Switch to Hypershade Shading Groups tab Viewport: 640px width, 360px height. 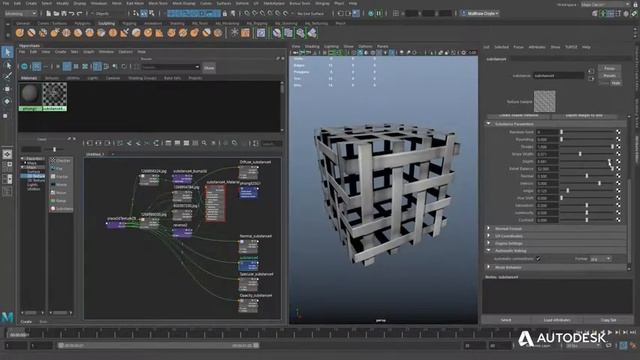pos(142,78)
